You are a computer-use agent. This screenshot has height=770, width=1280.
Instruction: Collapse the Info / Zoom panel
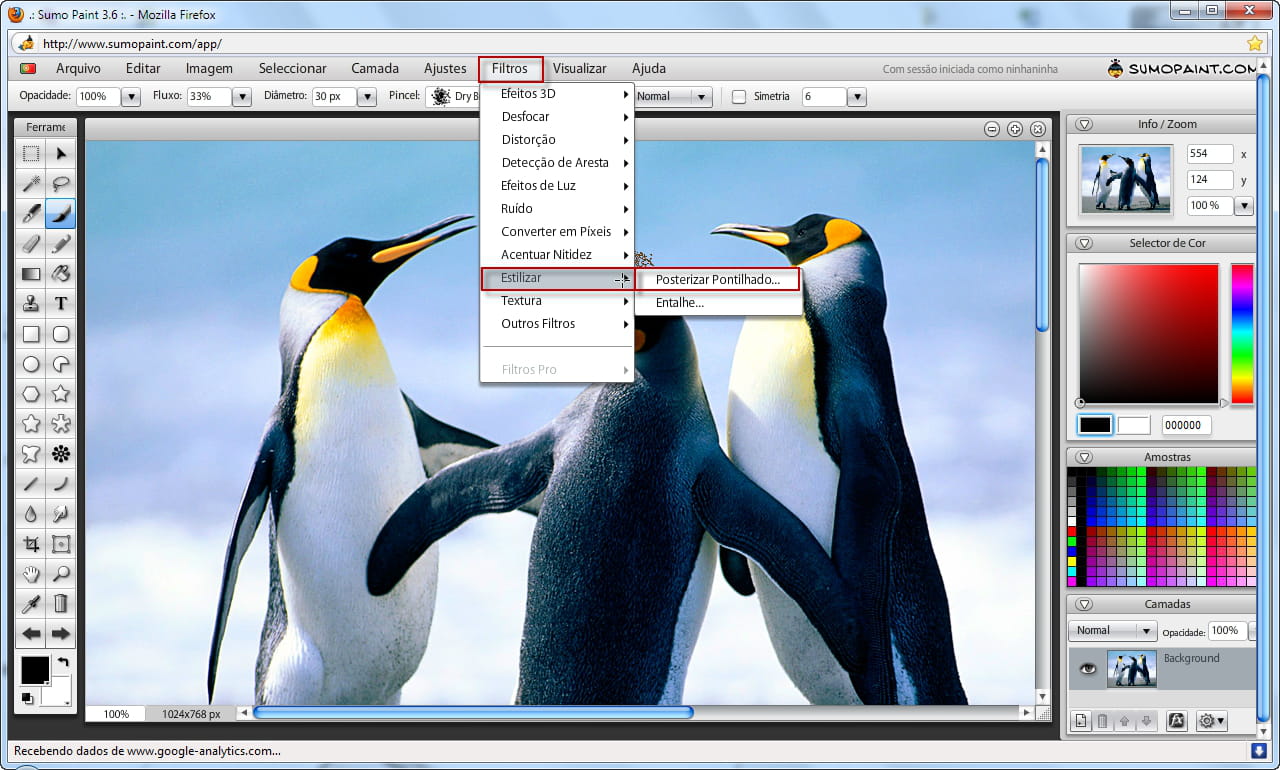pyautogui.click(x=1084, y=124)
